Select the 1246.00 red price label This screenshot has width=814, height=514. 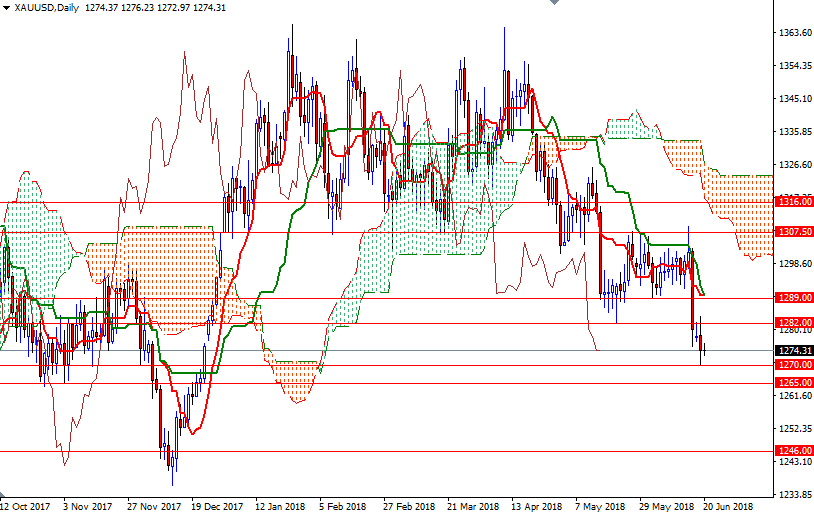pos(792,451)
